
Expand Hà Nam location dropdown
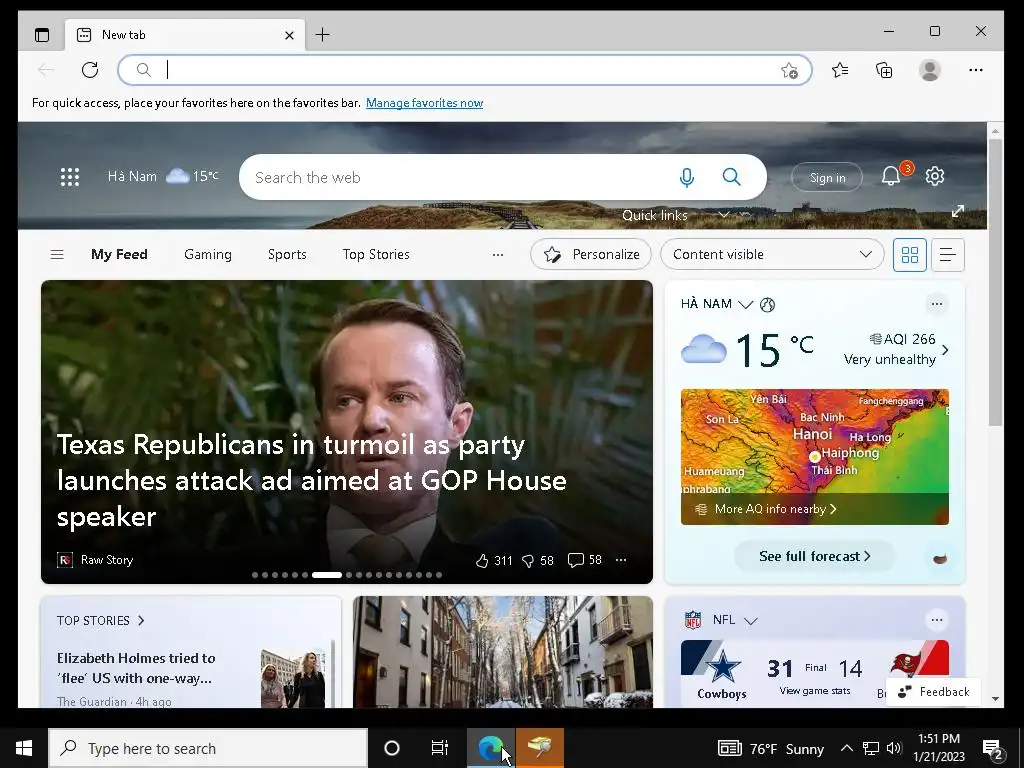[x=745, y=304]
